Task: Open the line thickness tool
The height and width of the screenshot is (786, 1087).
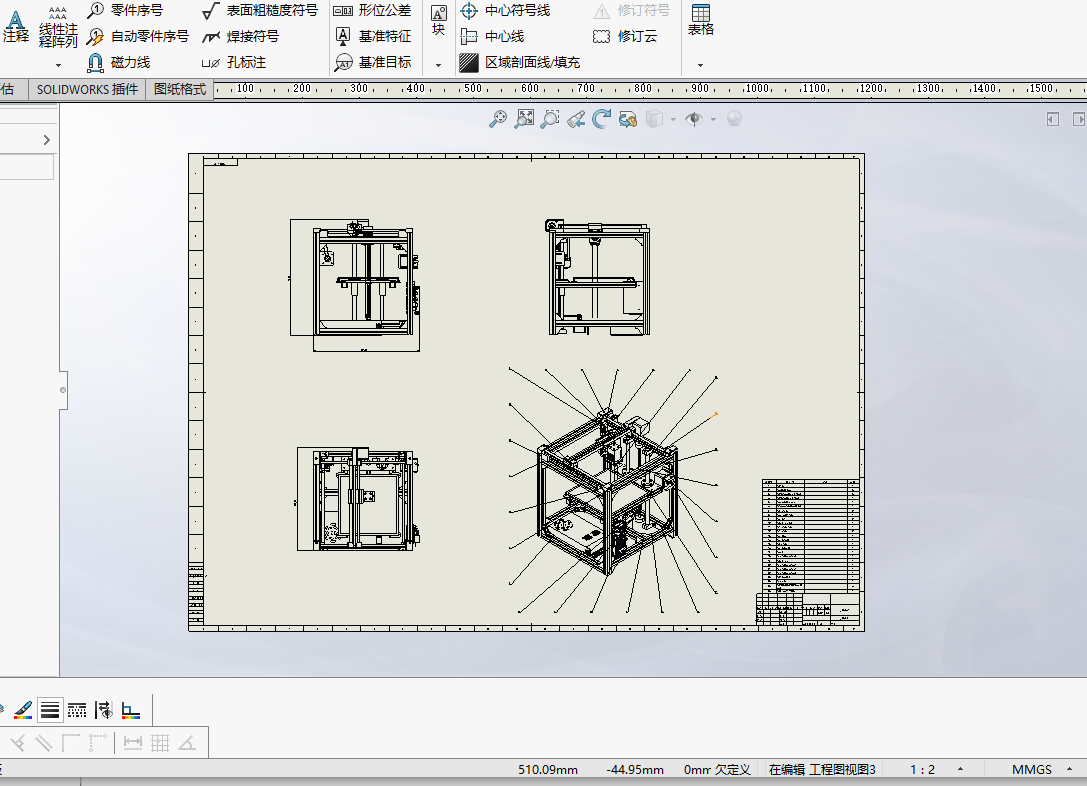Action: tap(50, 710)
